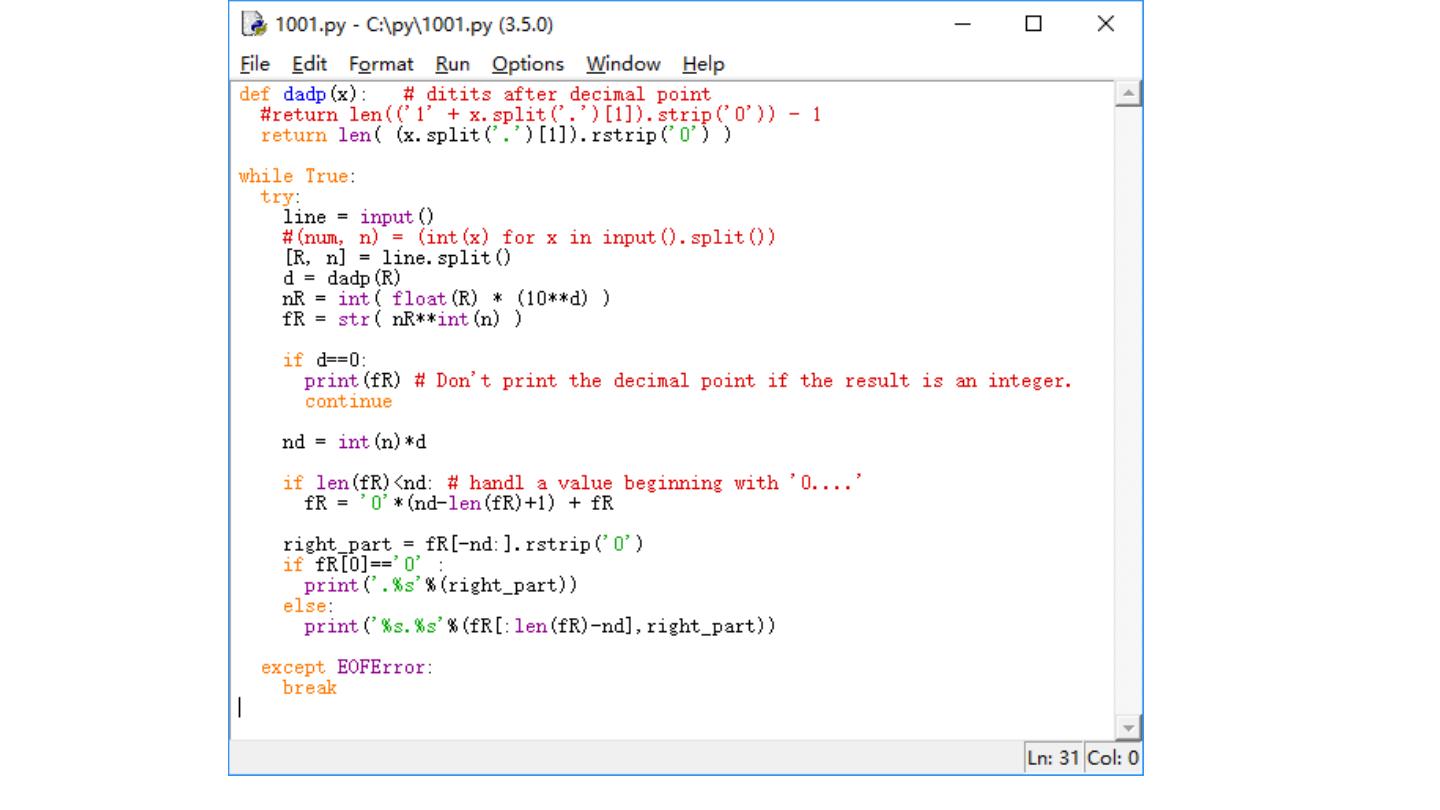Place cursor on 'while True:' line
The image size is (1440, 810).
pyautogui.click(x=296, y=176)
